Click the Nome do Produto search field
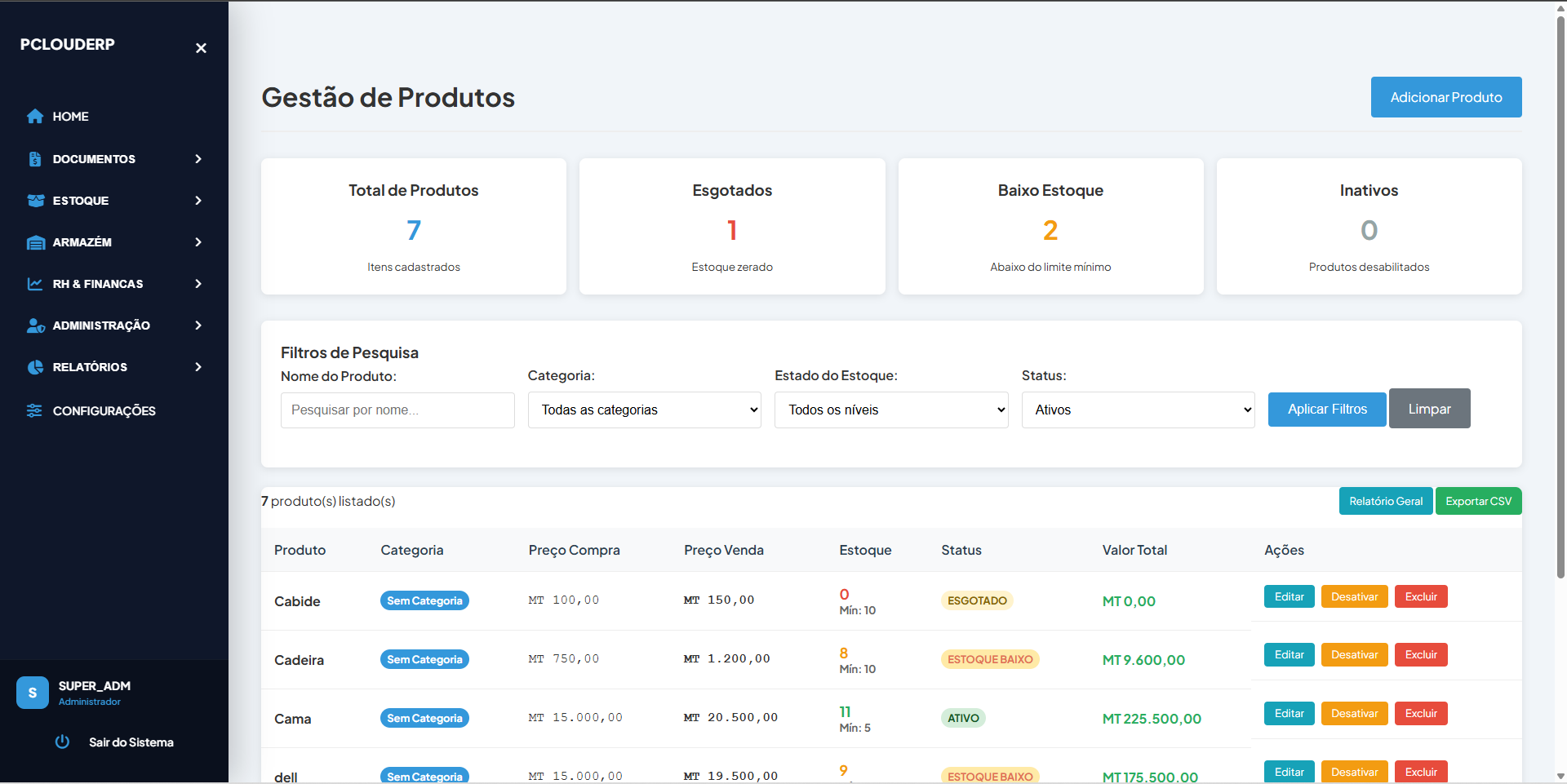This screenshot has width=1567, height=784. (x=397, y=410)
